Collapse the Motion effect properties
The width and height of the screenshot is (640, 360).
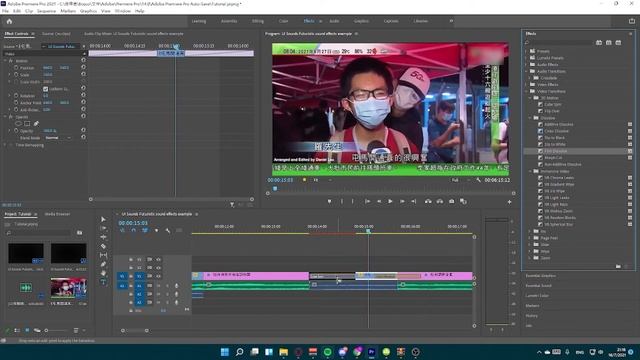5,60
